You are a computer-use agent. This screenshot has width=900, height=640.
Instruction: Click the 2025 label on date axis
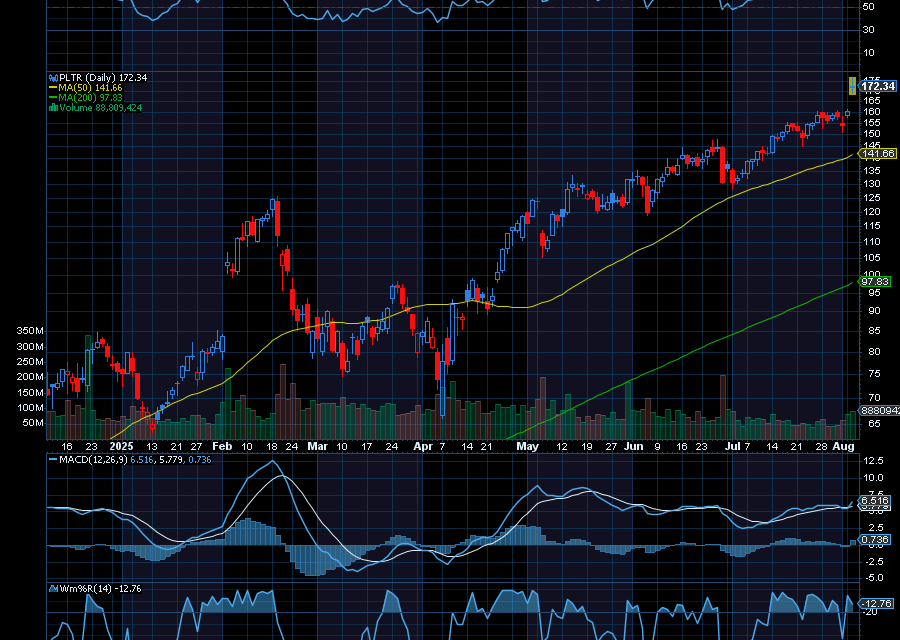pyautogui.click(x=121, y=446)
